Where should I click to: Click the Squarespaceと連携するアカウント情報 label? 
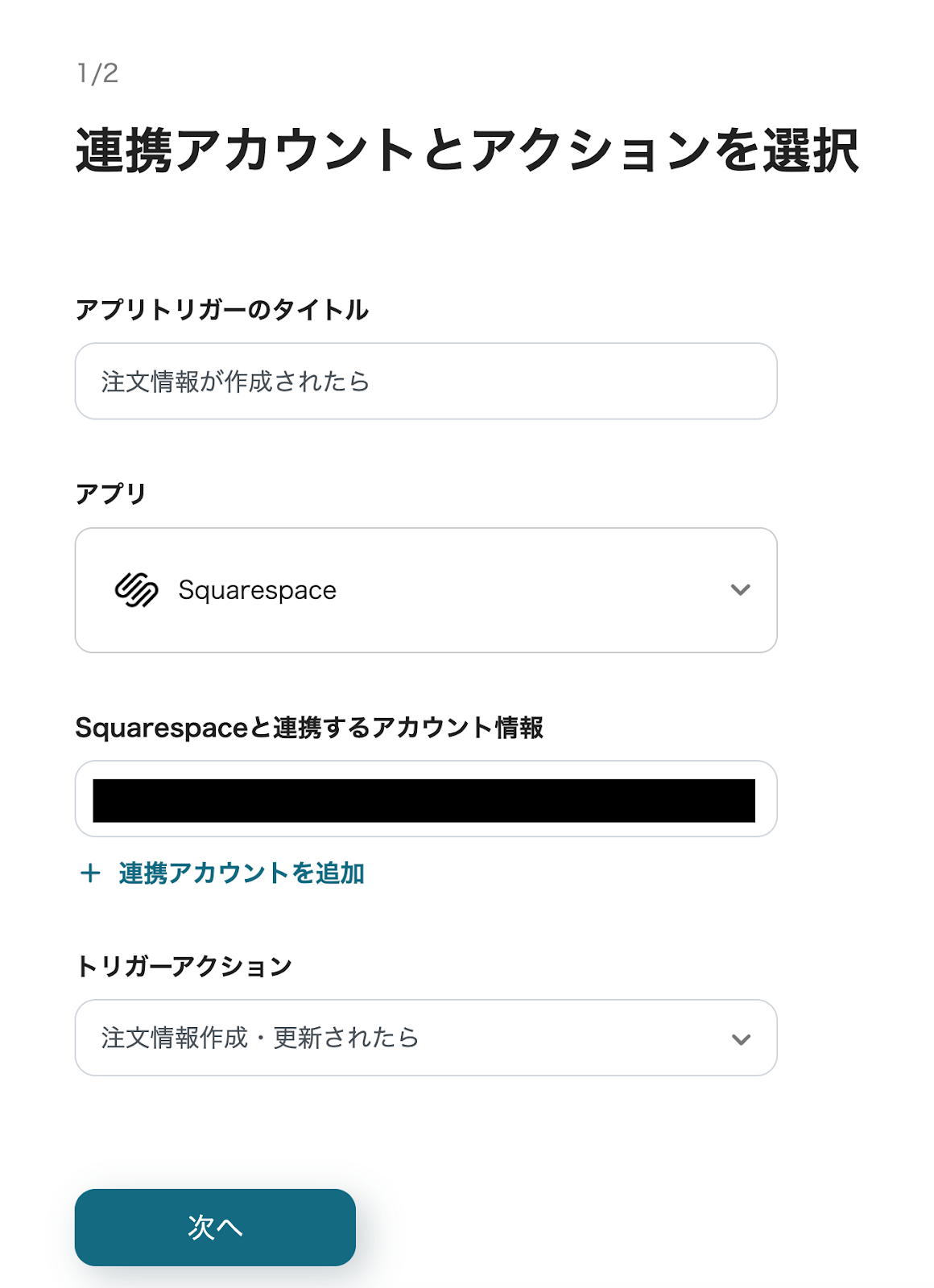(x=309, y=728)
